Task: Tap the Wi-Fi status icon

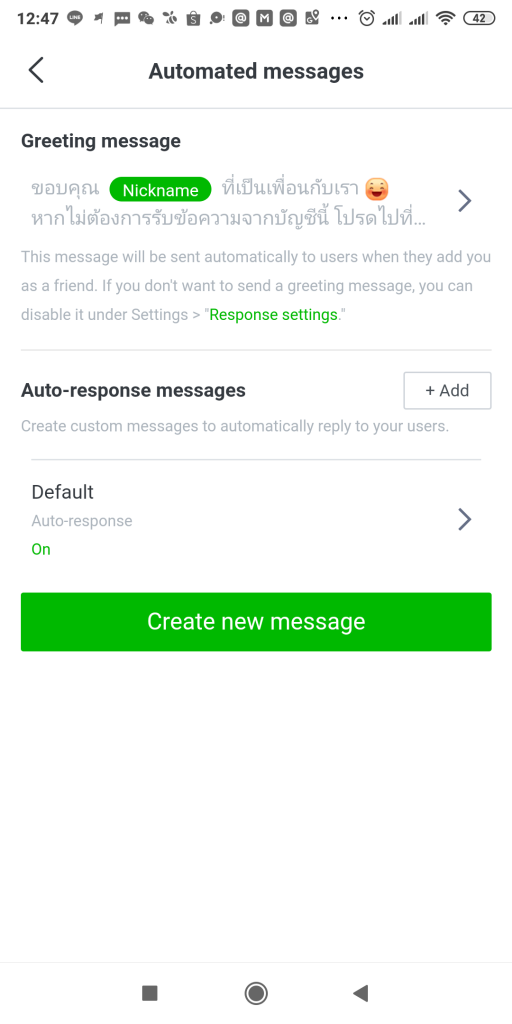Action: pyautogui.click(x=446, y=18)
